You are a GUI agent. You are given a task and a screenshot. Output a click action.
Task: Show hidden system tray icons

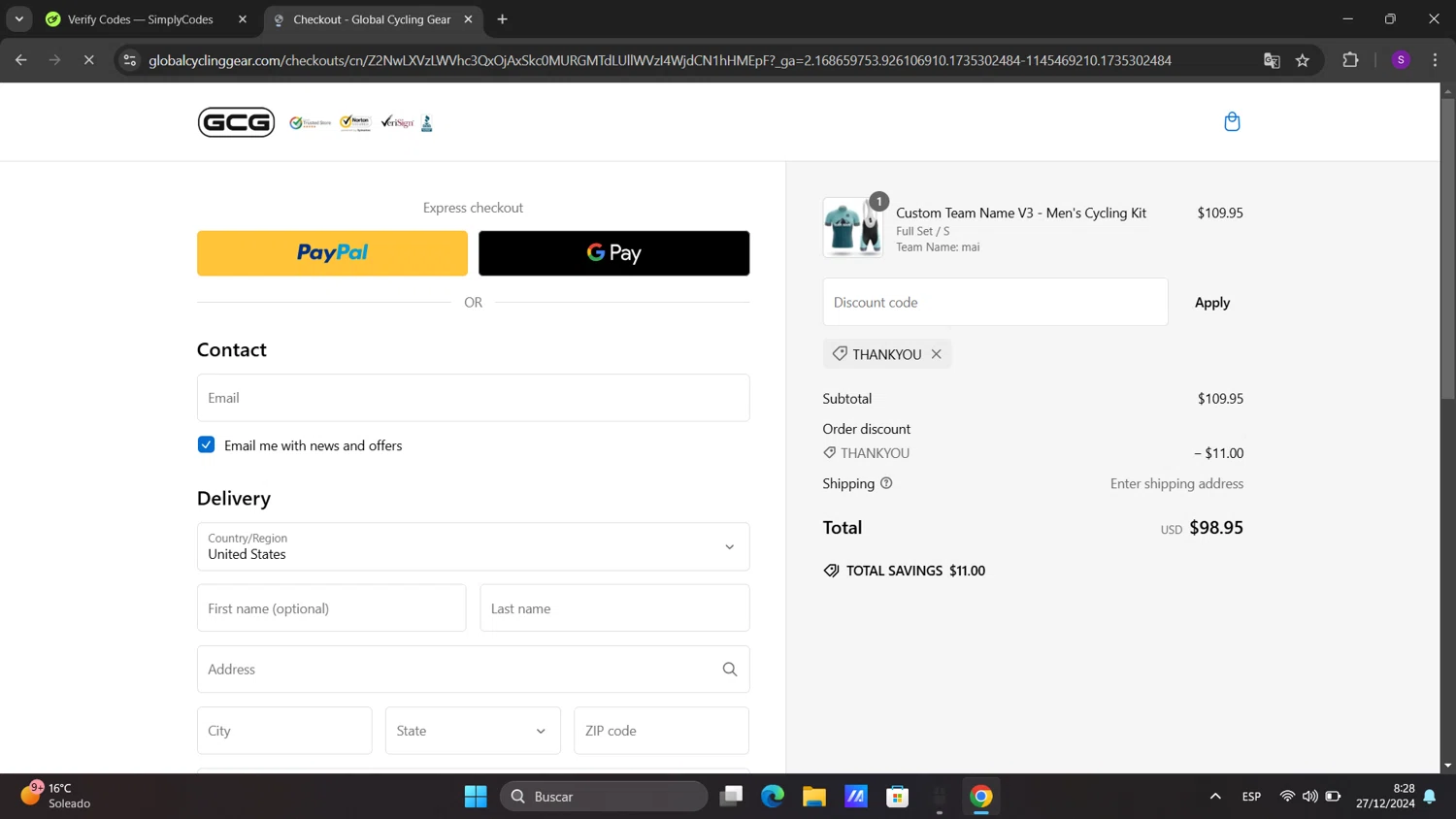pos(1215,797)
